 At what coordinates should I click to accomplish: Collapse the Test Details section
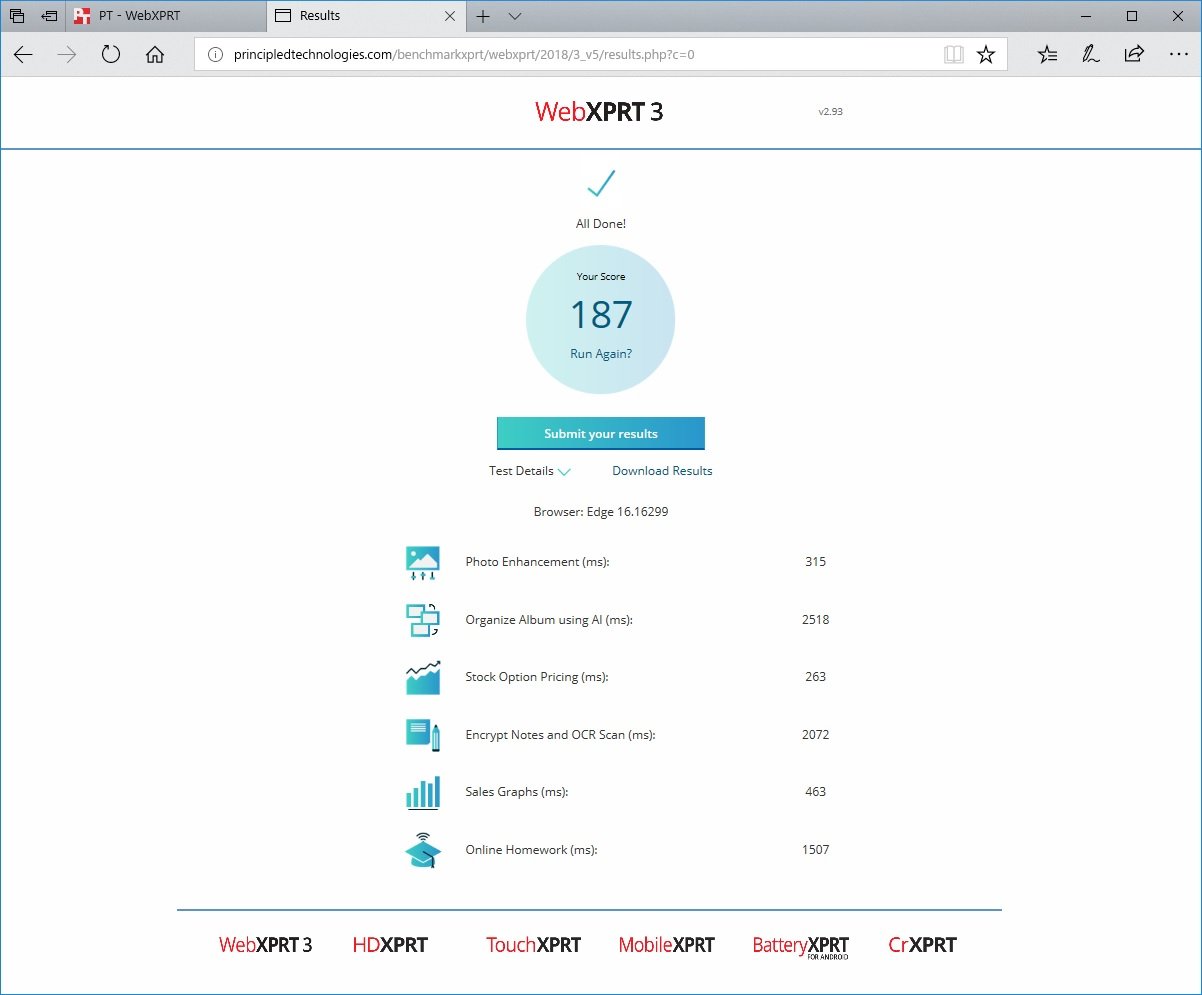[x=529, y=471]
